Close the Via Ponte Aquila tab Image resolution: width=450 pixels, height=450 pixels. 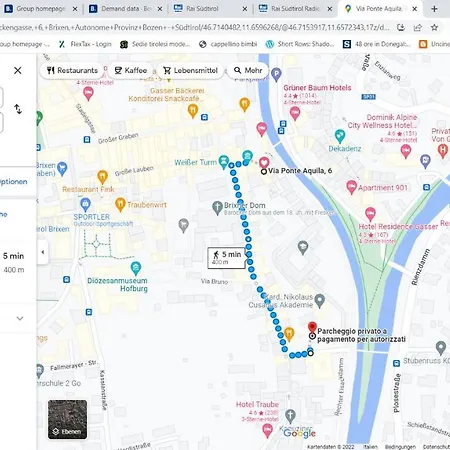coord(414,9)
